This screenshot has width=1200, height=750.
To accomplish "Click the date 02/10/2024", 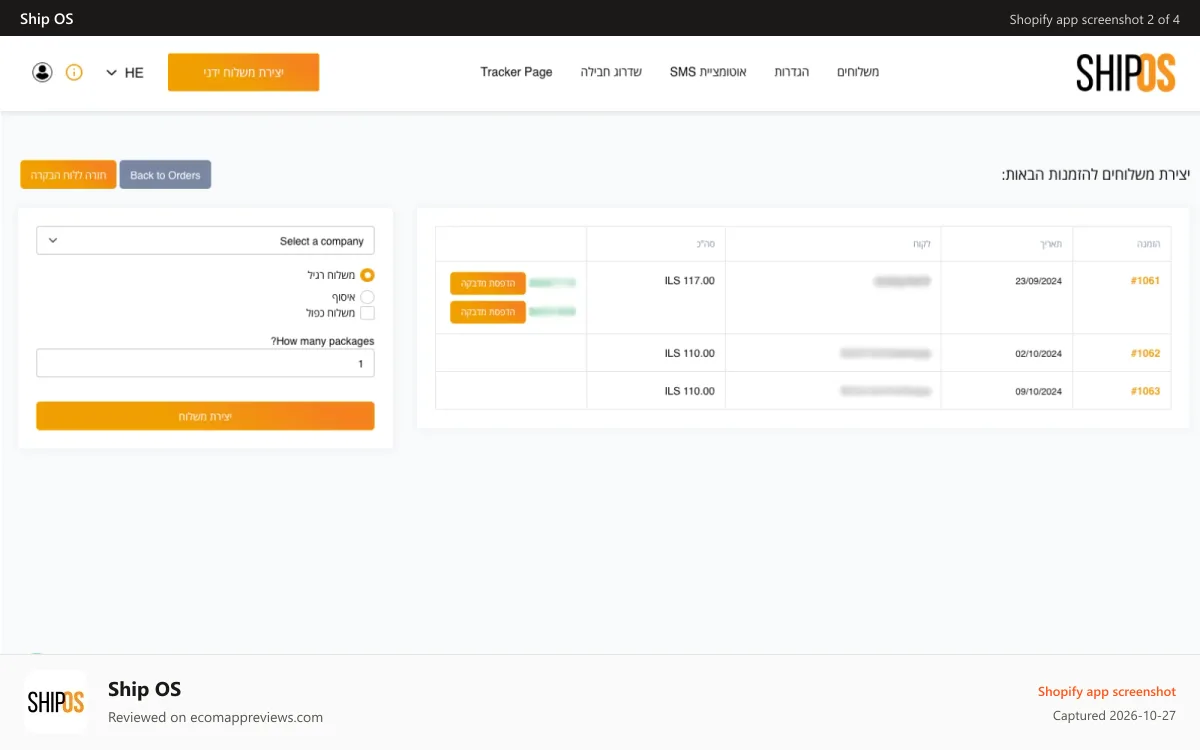I will (x=1038, y=354).
